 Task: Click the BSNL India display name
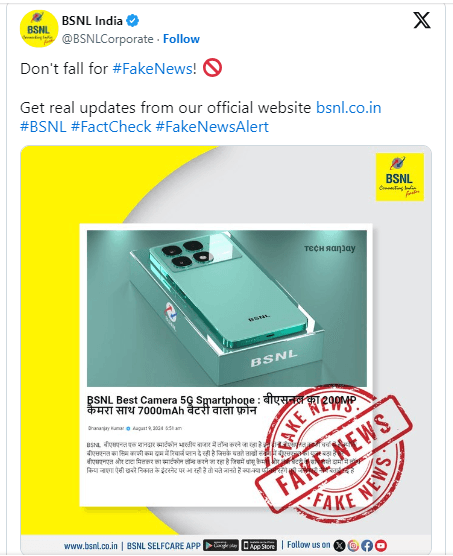(x=92, y=21)
